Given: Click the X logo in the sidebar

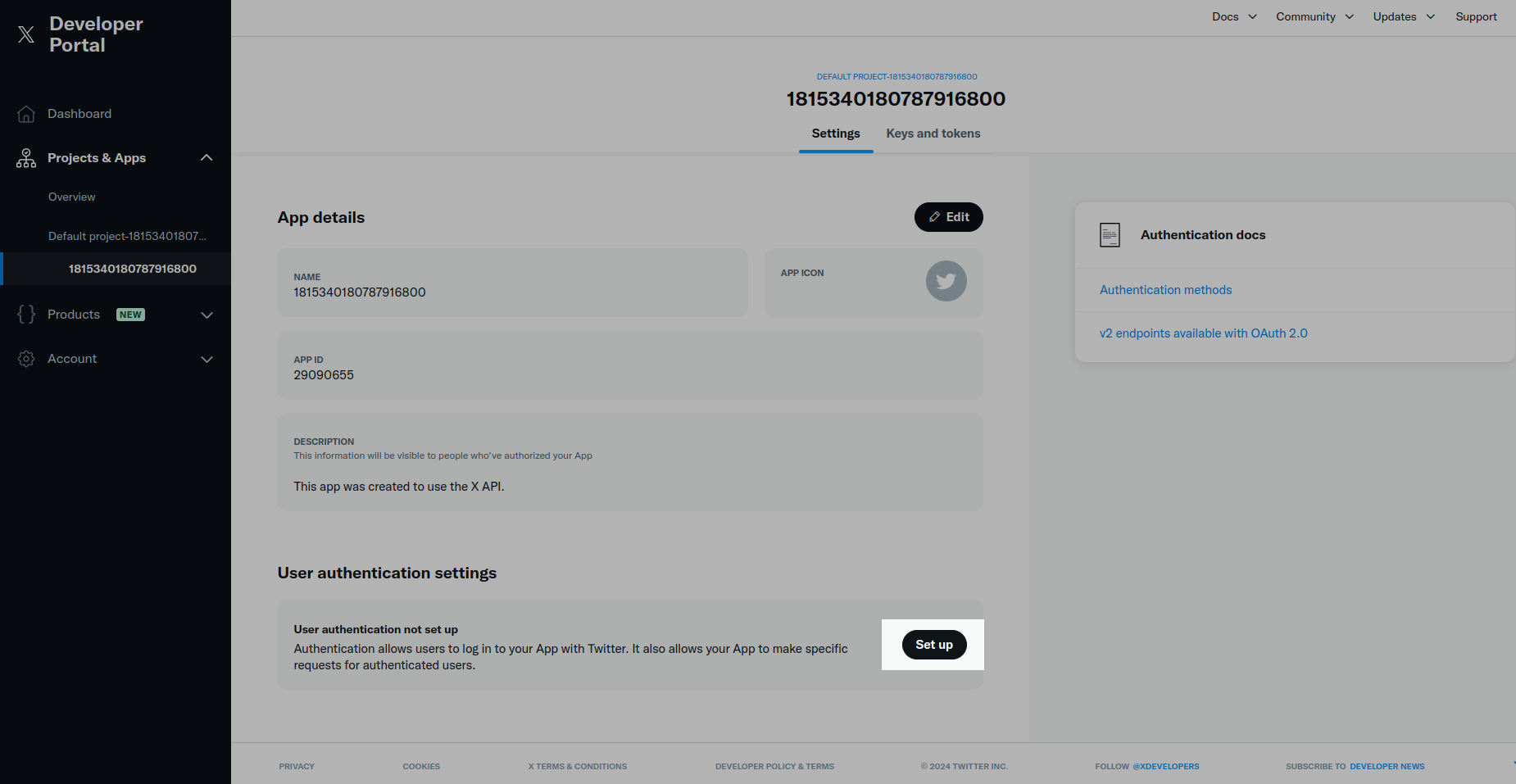Looking at the screenshot, I should pos(26,34).
